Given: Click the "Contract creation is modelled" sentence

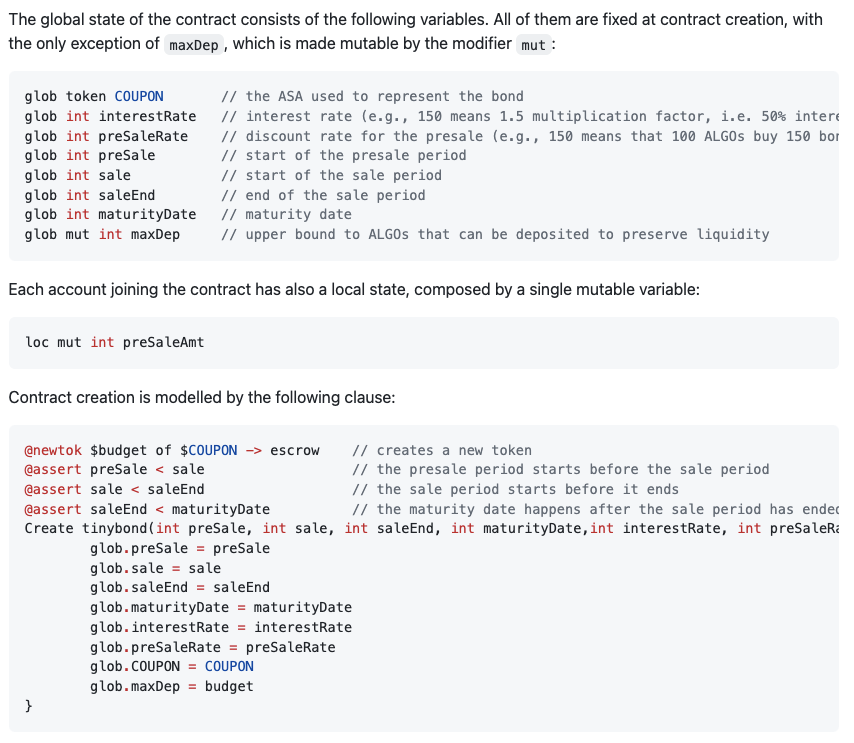Looking at the screenshot, I should click(201, 397).
